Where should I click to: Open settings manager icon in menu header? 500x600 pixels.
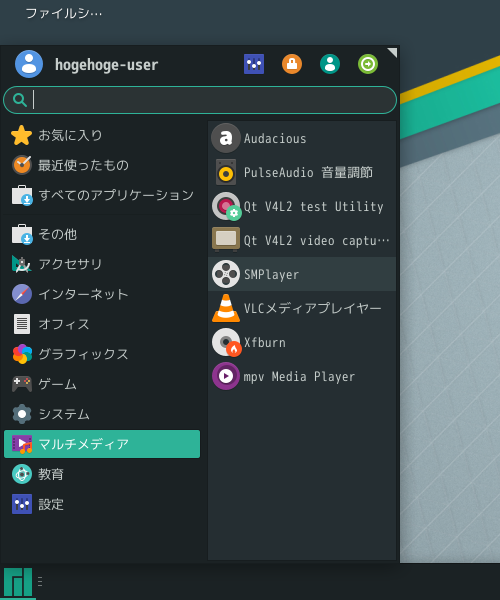254,64
